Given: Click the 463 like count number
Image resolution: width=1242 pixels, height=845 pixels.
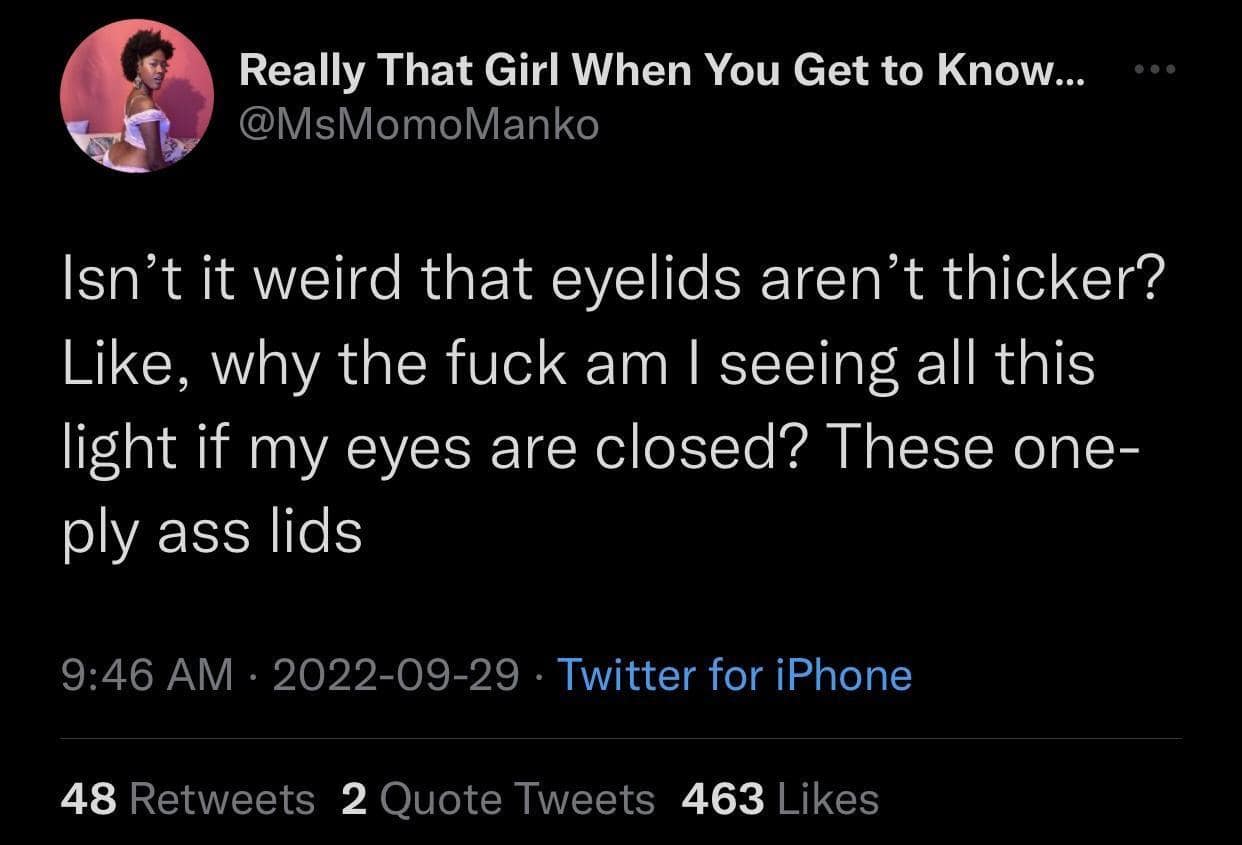Looking at the screenshot, I should point(722,799).
